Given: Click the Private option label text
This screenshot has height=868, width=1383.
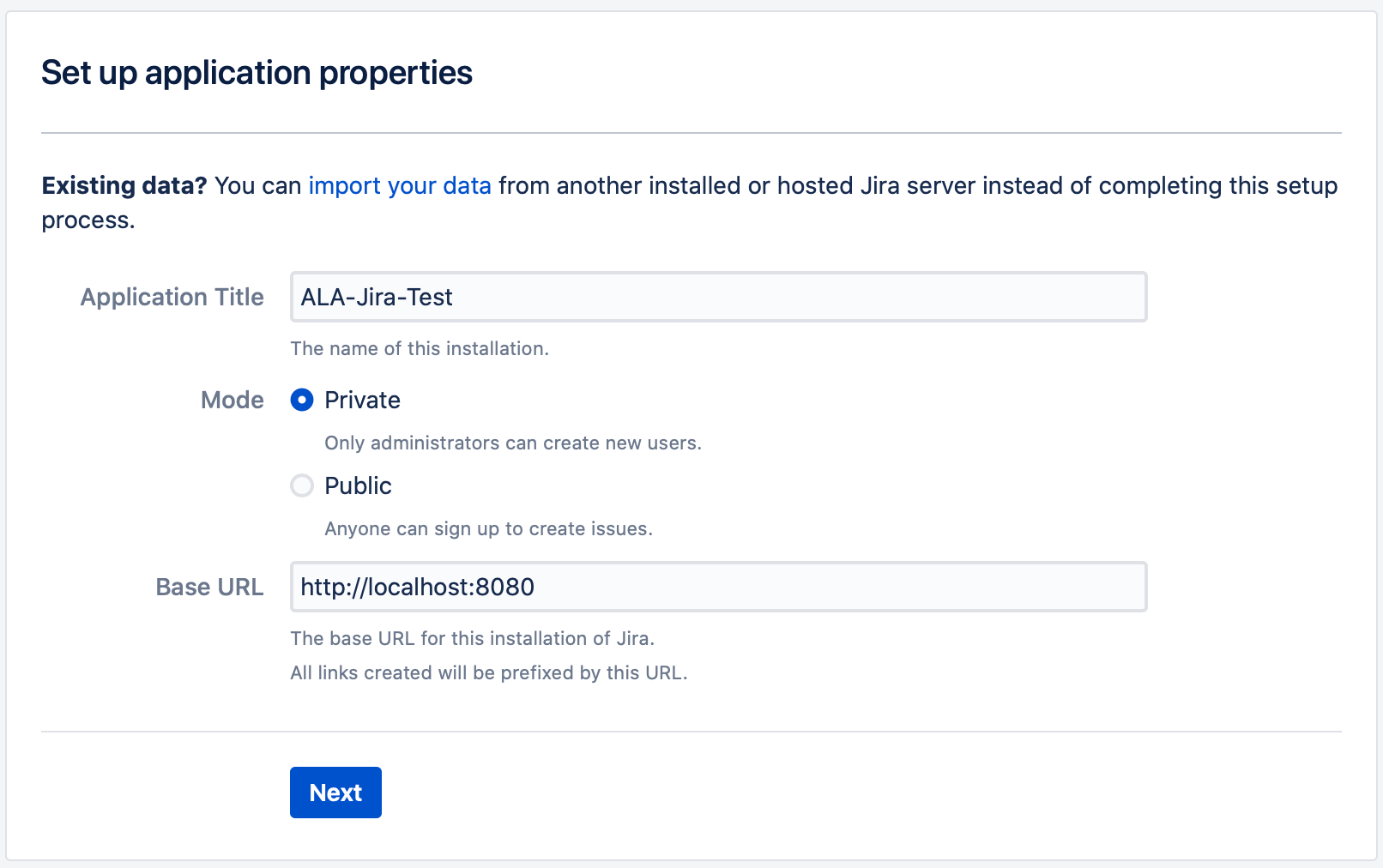Looking at the screenshot, I should 362,400.
